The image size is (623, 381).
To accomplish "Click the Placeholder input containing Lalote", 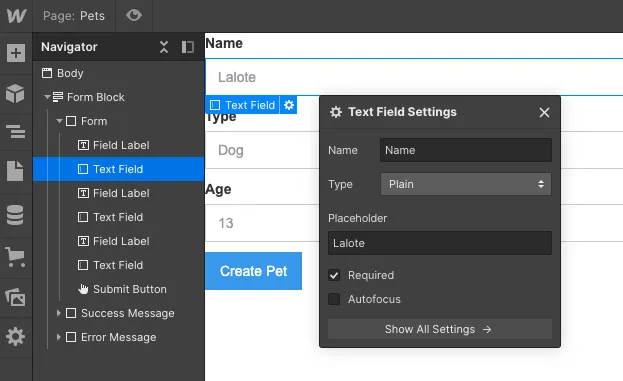I will (x=440, y=243).
